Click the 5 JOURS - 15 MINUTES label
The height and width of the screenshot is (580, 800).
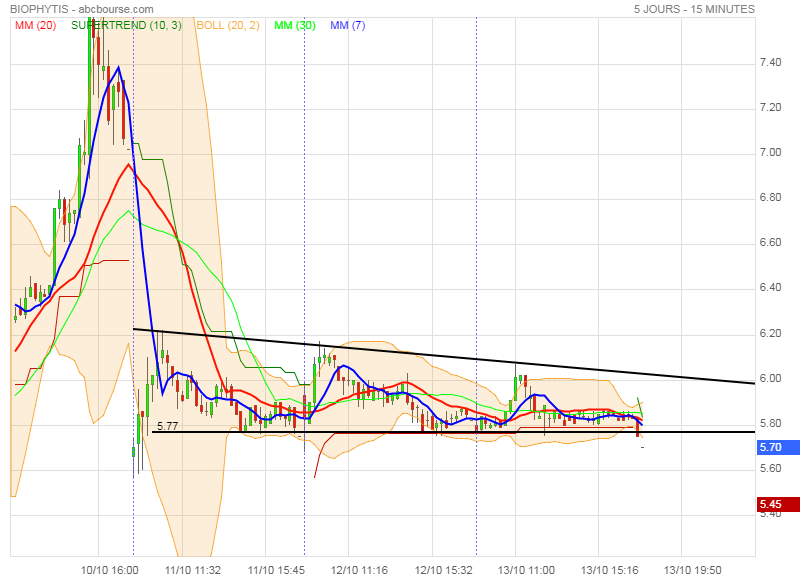(694, 9)
